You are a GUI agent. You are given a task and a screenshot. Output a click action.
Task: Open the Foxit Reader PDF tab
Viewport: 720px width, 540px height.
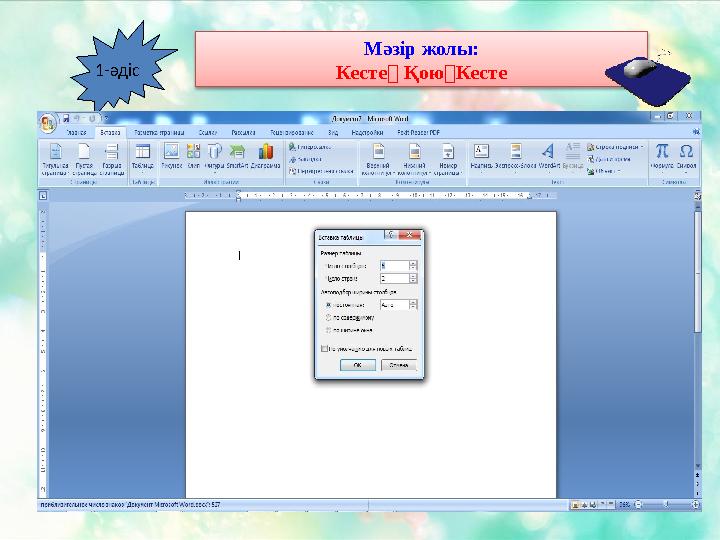click(x=418, y=132)
